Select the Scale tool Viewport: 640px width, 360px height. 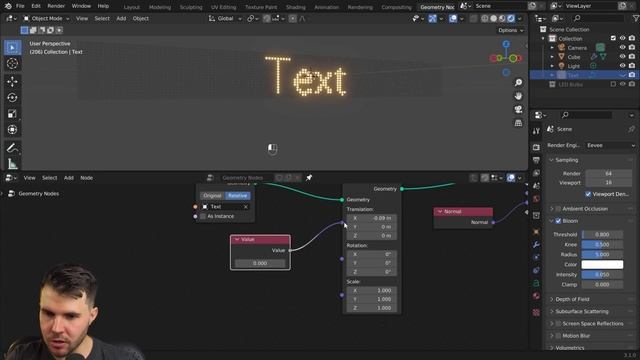point(12,113)
